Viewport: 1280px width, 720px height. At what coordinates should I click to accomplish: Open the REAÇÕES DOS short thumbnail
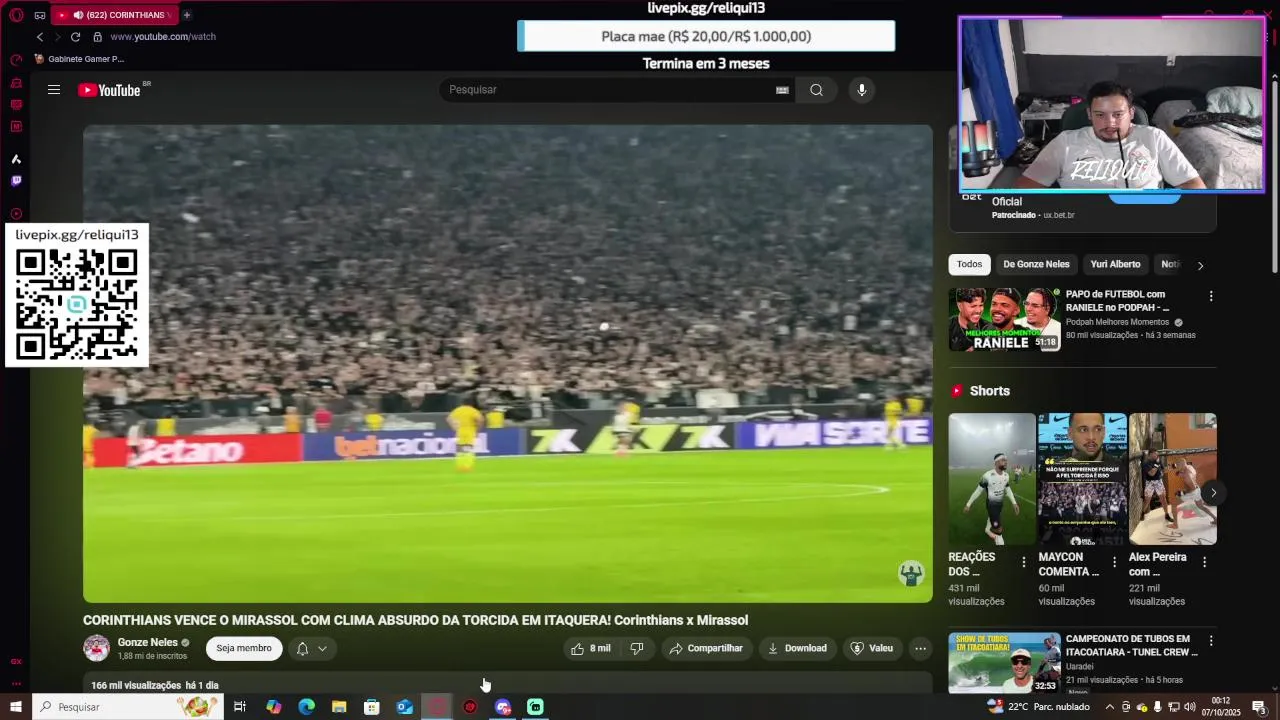click(992, 479)
